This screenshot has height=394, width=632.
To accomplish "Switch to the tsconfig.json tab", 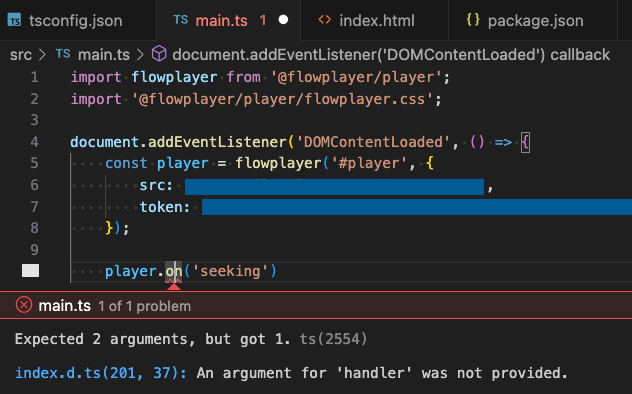I will [78, 20].
